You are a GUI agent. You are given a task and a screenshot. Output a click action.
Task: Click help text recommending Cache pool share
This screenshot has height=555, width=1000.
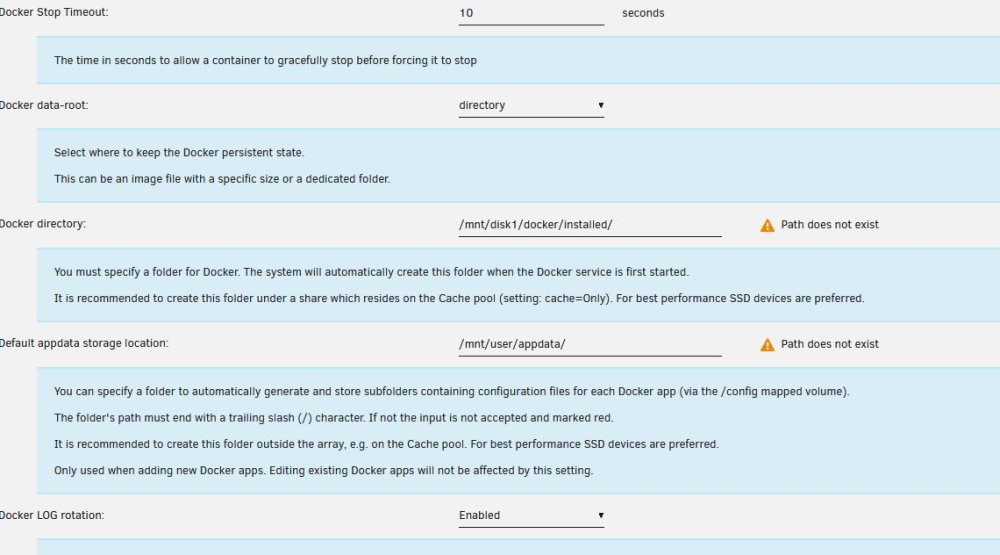pyautogui.click(x=459, y=299)
